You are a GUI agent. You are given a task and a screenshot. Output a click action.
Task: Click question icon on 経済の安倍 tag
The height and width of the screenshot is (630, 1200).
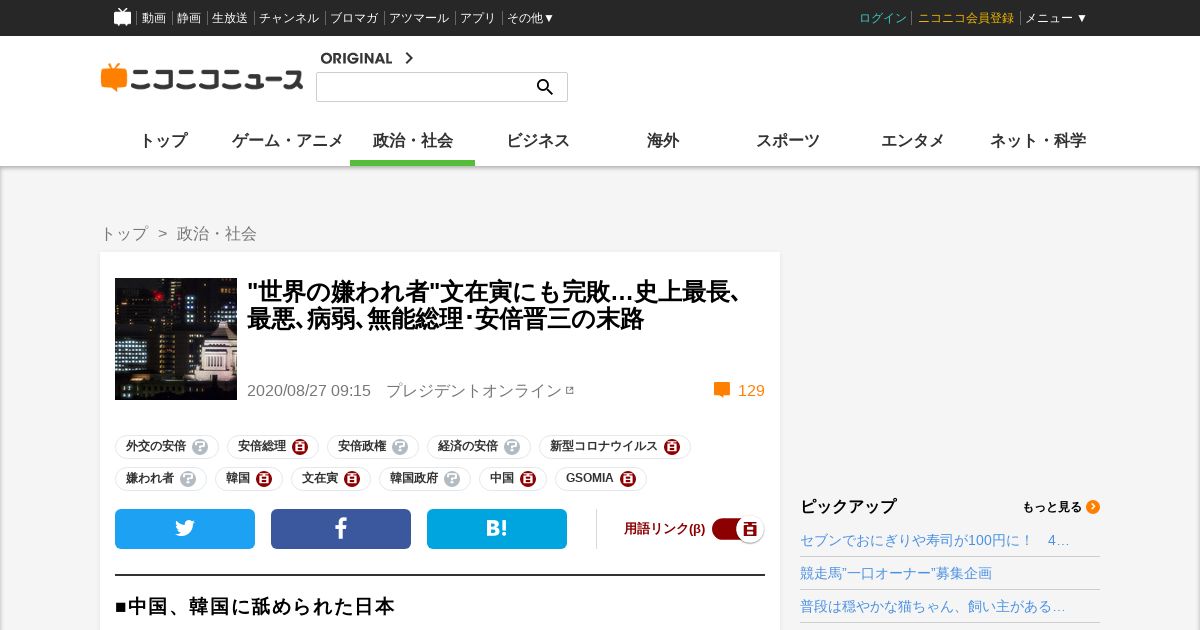click(512, 447)
